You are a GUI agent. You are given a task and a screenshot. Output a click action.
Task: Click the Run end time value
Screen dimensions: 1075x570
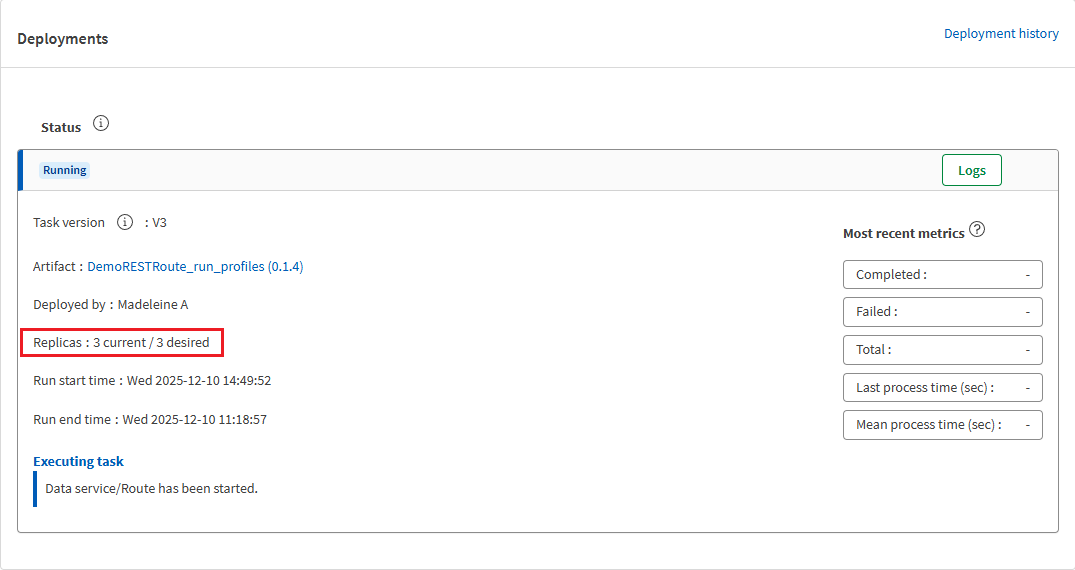point(194,420)
